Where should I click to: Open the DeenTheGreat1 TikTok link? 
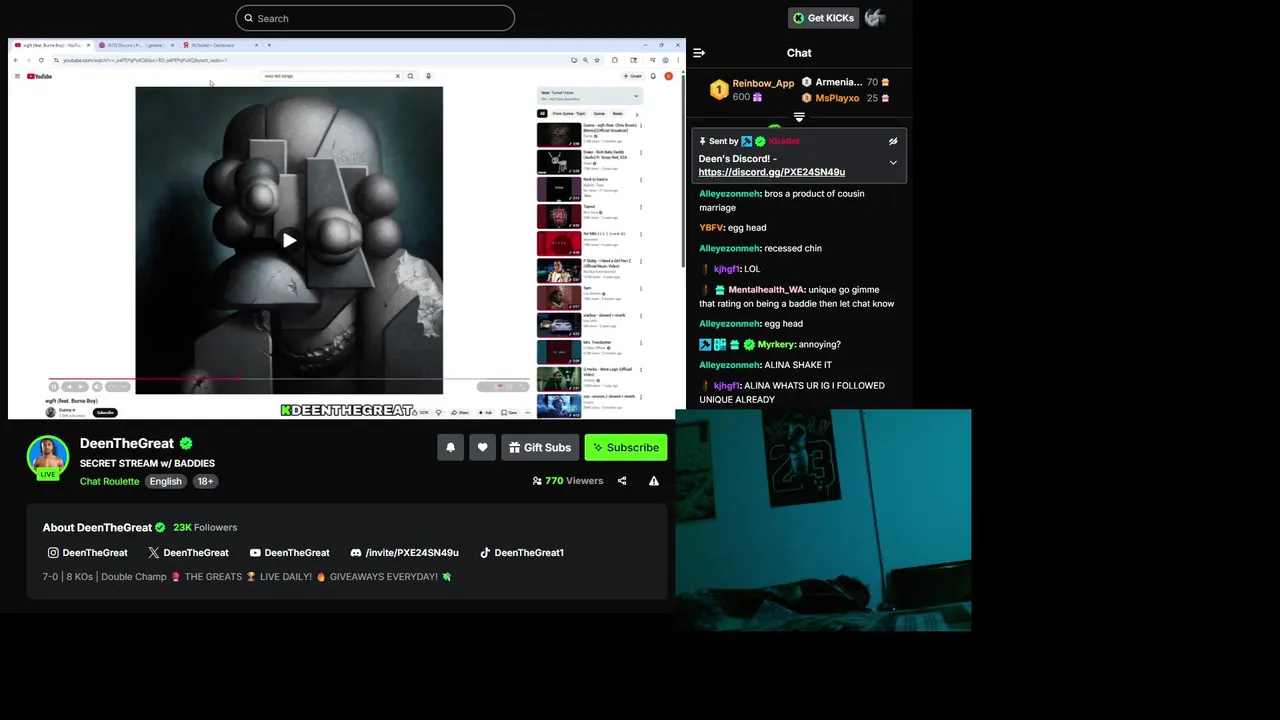(522, 552)
